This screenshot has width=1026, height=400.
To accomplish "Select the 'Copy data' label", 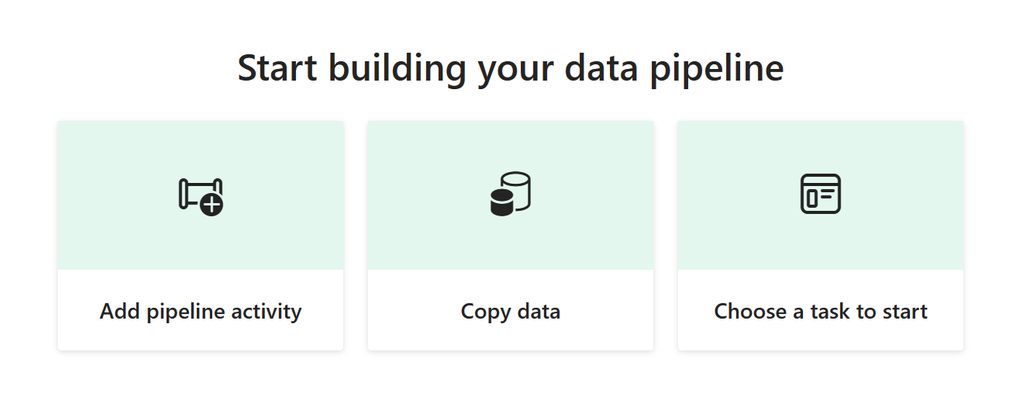I will tap(510, 311).
